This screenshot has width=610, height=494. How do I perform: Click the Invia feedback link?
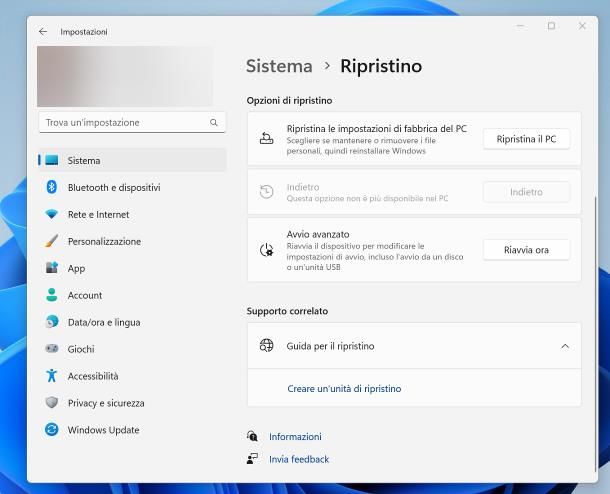(x=299, y=459)
